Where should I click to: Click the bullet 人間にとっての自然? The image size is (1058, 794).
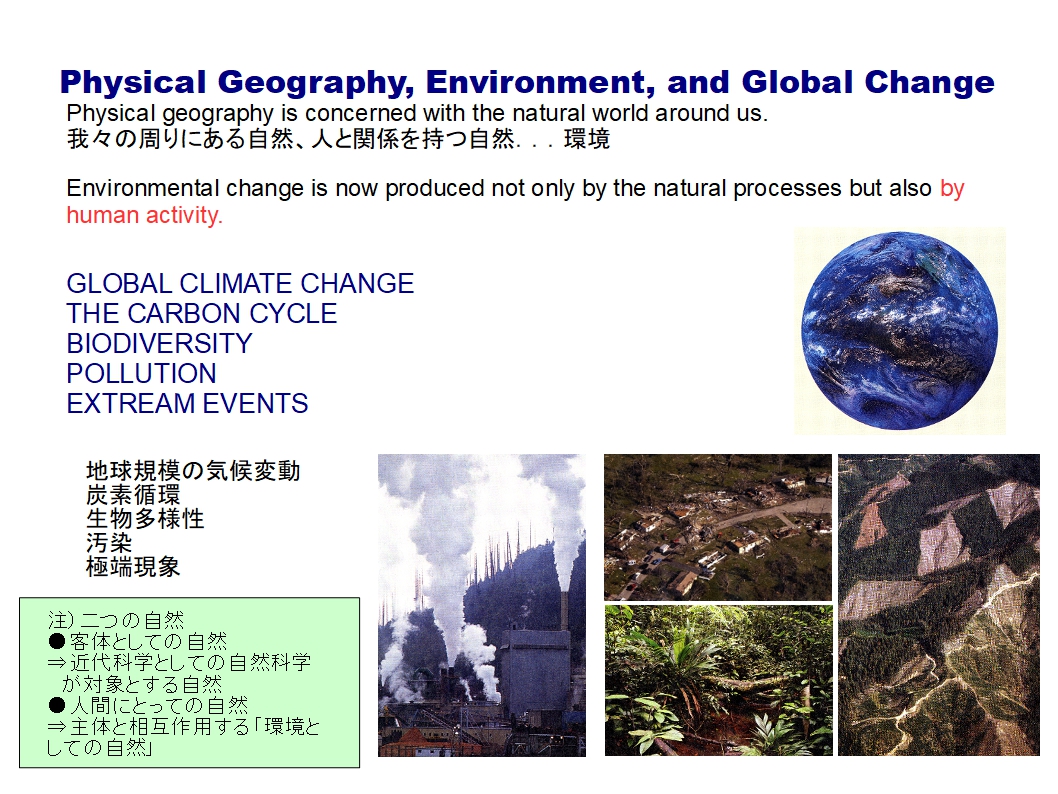148,706
